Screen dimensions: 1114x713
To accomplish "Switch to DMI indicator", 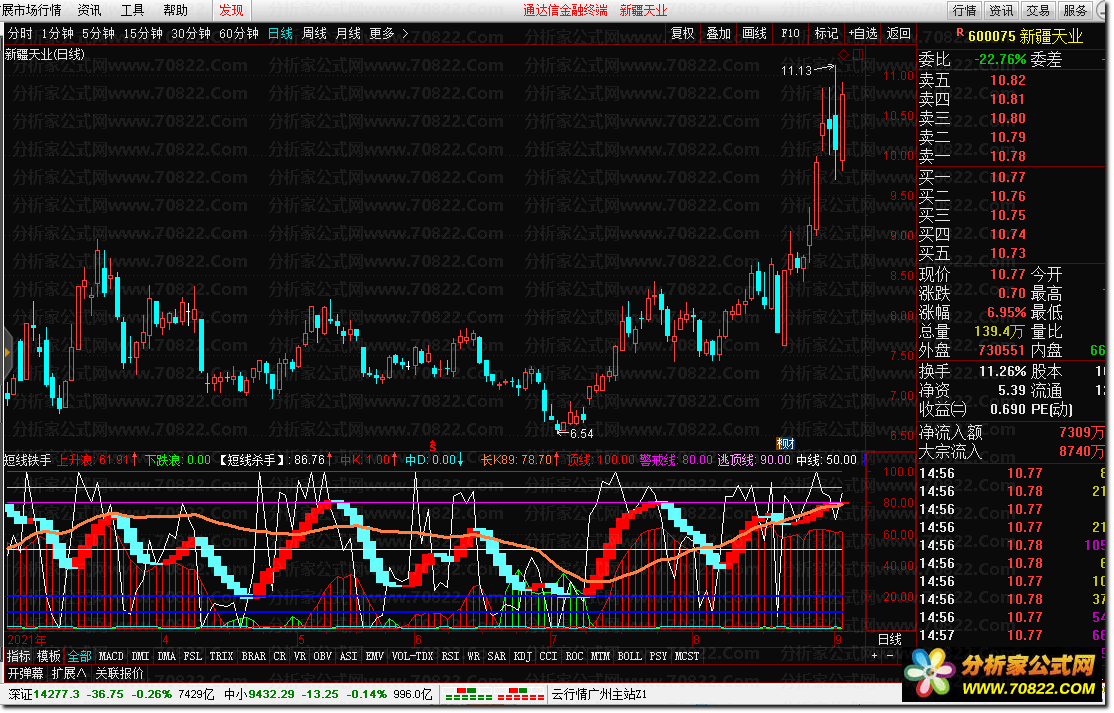I will (141, 656).
